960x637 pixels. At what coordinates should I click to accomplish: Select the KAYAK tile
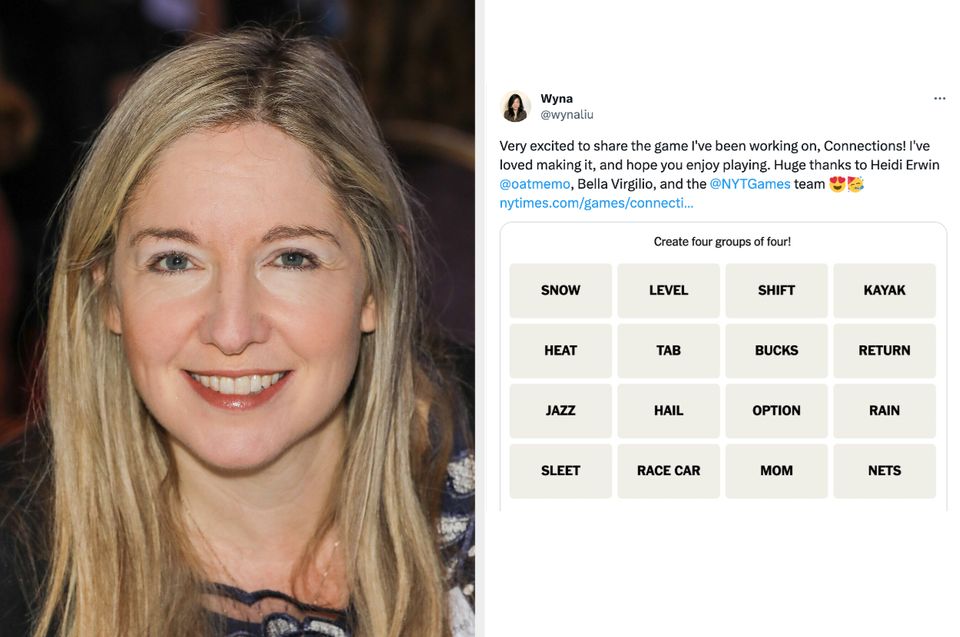(x=884, y=290)
